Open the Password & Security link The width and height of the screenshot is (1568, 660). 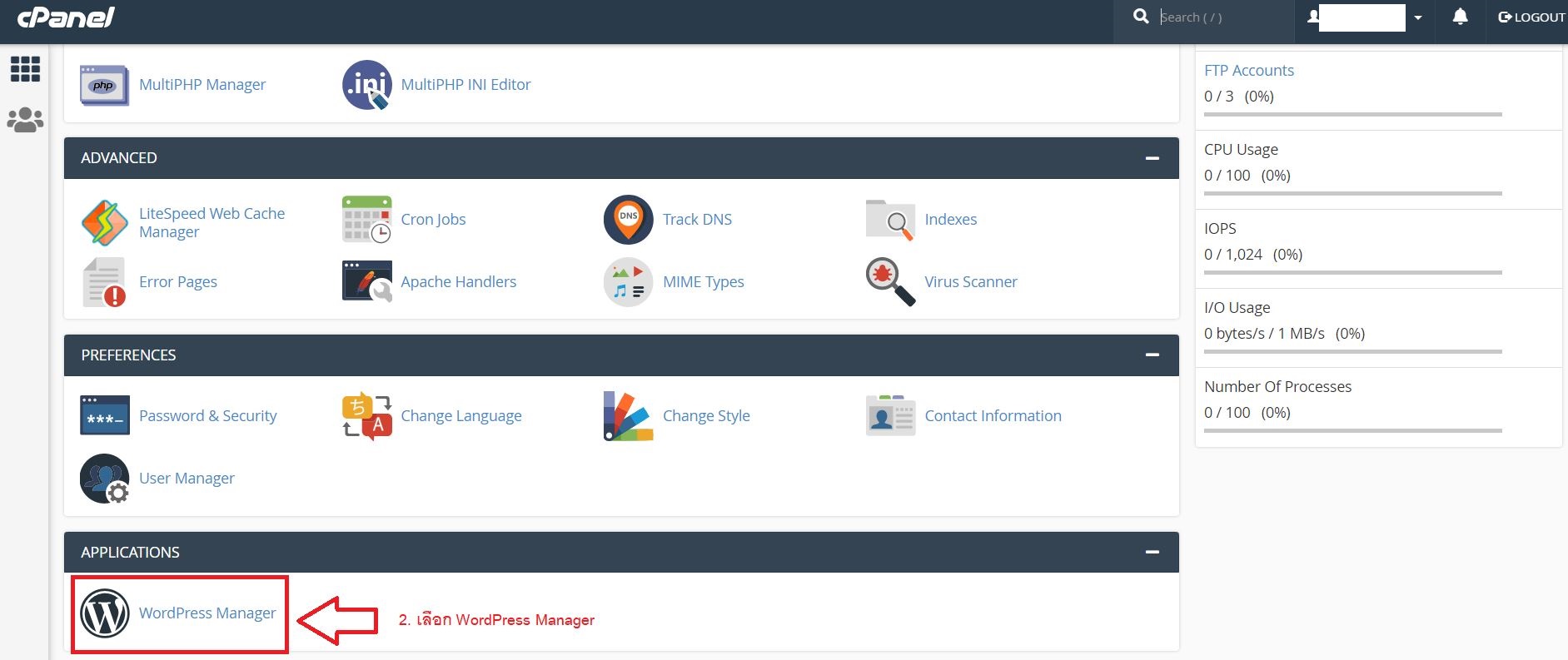click(x=207, y=416)
